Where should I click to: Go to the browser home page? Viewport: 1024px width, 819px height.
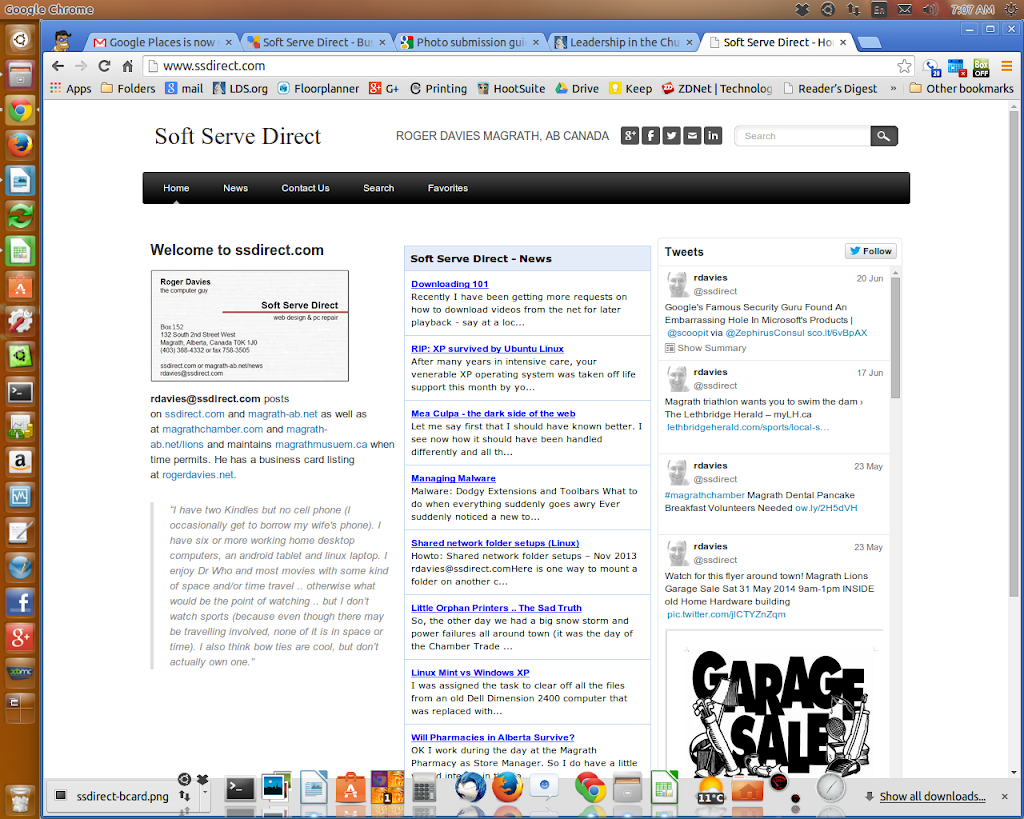127,66
